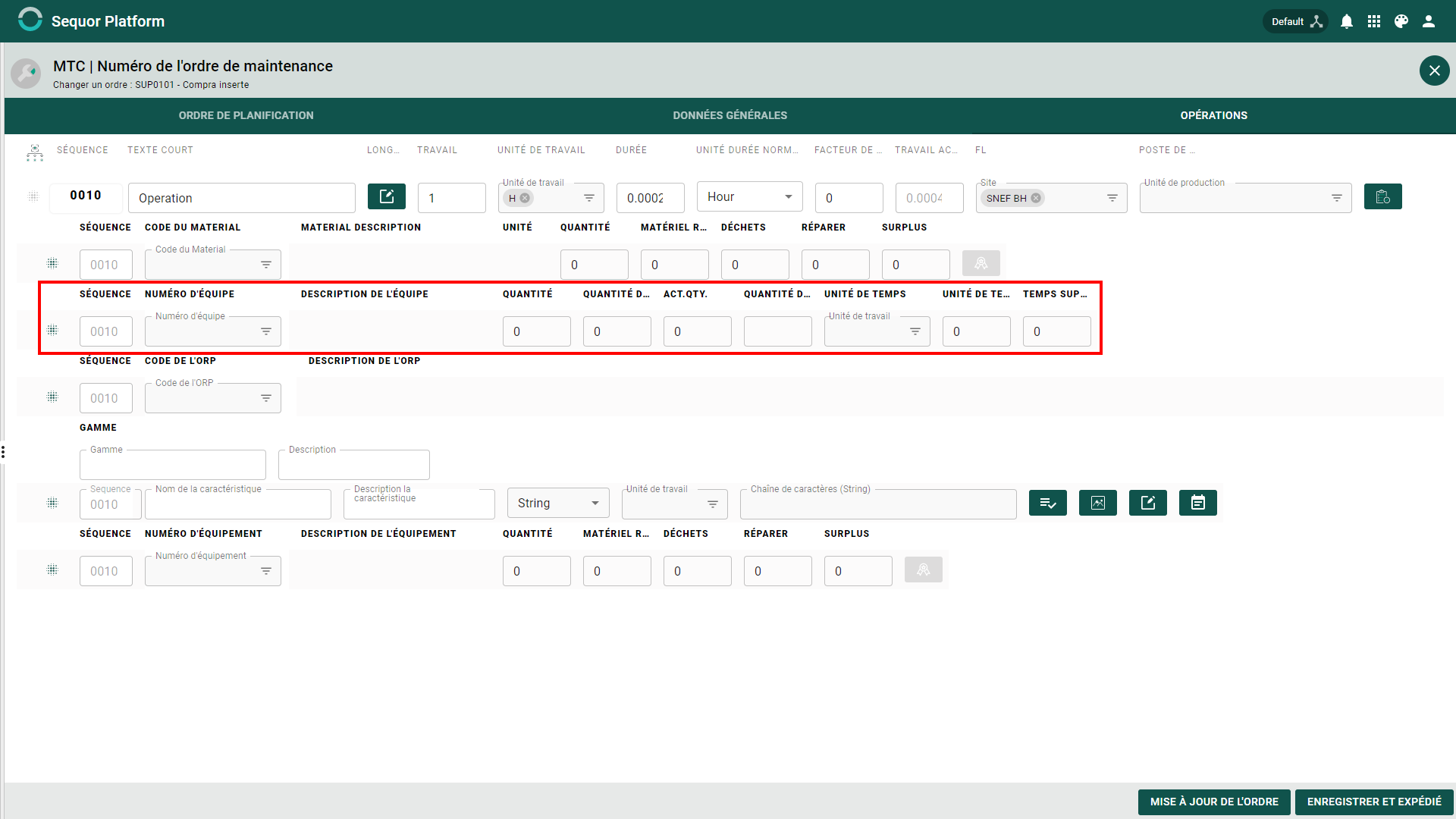Click the Temps sup field in team row

coord(1057,331)
